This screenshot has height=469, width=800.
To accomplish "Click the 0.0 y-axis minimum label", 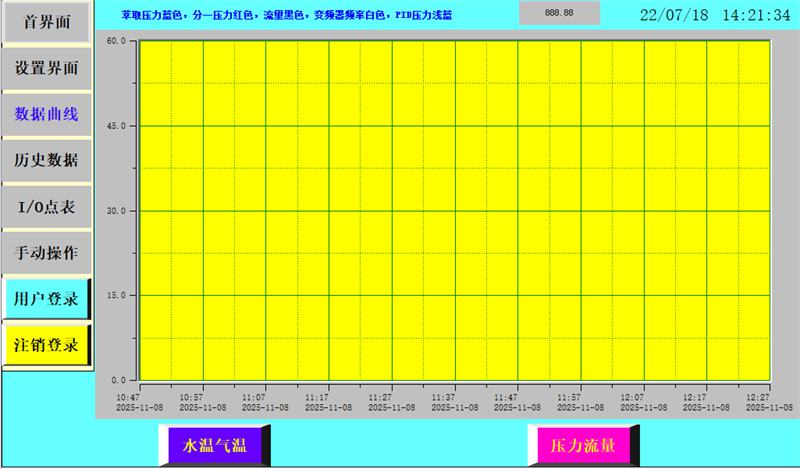I will 118,380.
